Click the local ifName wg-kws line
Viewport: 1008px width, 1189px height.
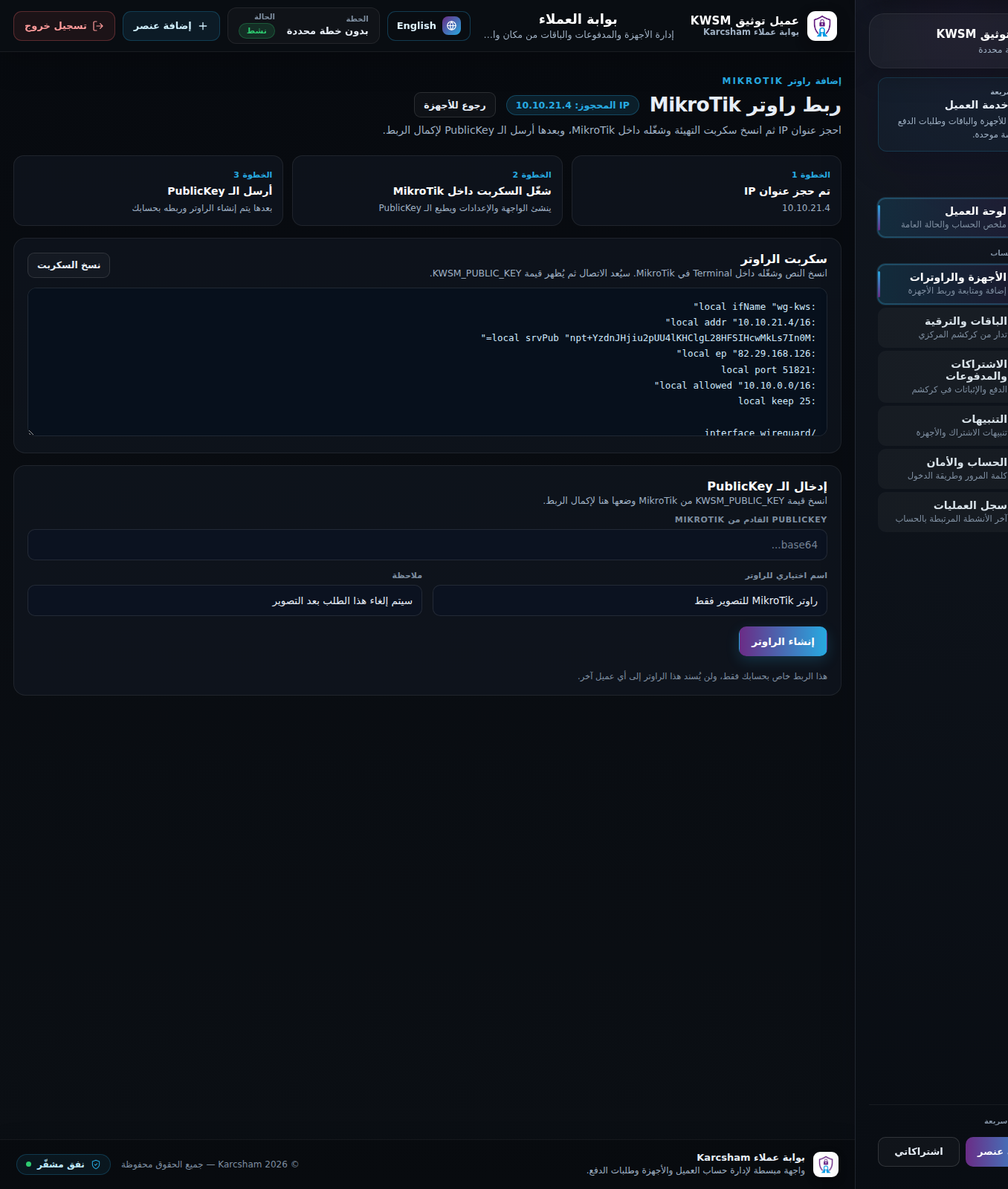coord(755,307)
